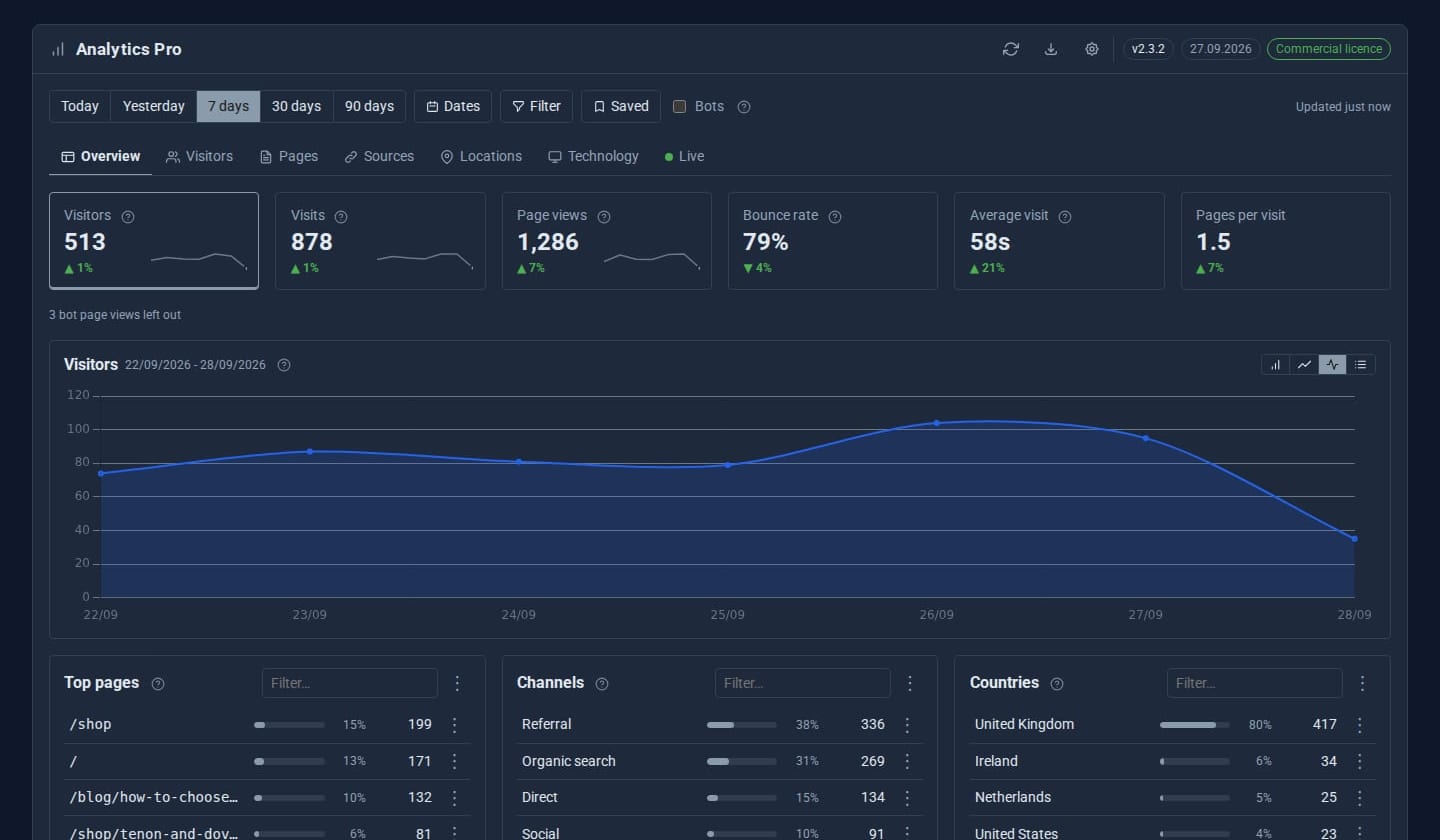Open options for /blog/how-to-choose row
Screen dimensions: 1440x840
[x=455, y=797]
